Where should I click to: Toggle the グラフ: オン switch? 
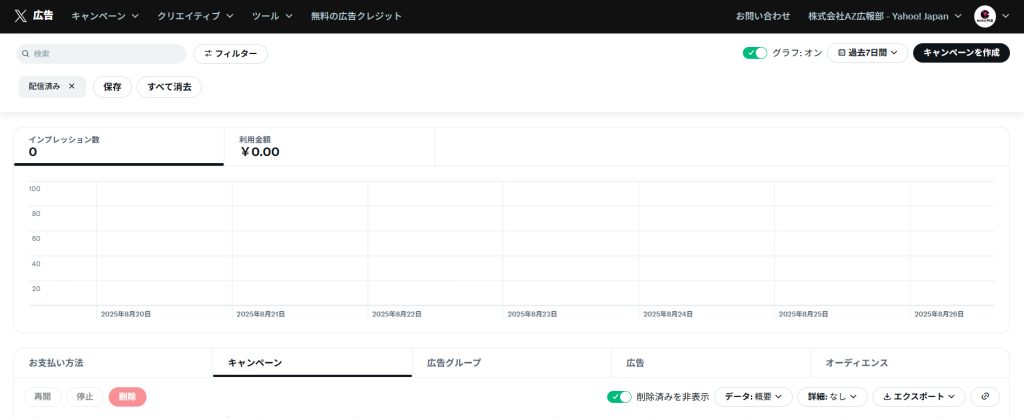(x=754, y=53)
